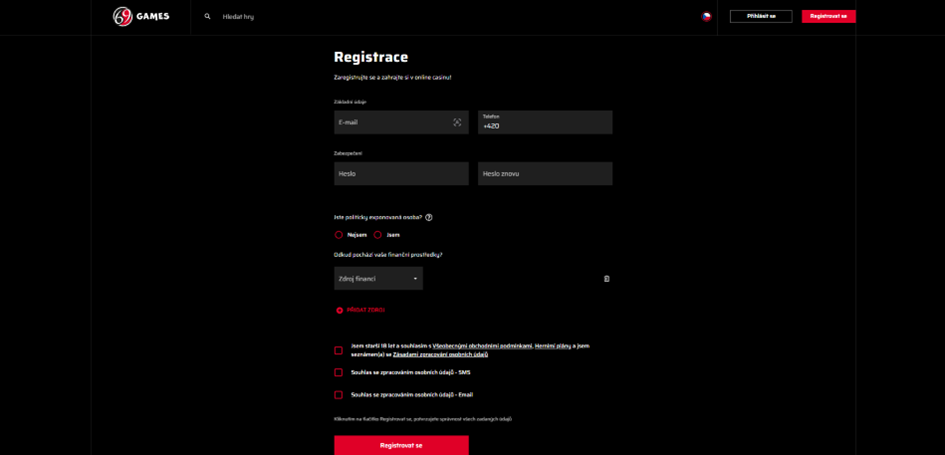Open the Všeobecnými obchodními podmínkami link
This screenshot has width=945, height=455.
[x=483, y=346]
